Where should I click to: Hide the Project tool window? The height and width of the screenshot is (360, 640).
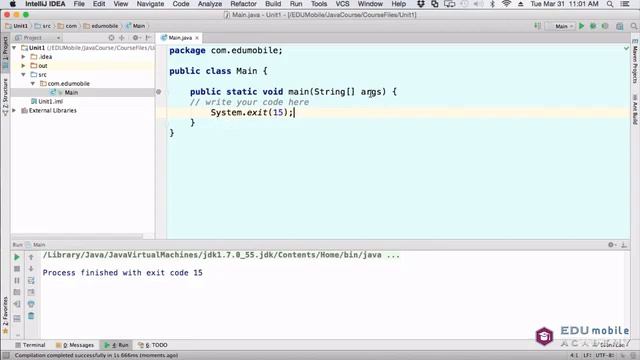click(x=148, y=38)
